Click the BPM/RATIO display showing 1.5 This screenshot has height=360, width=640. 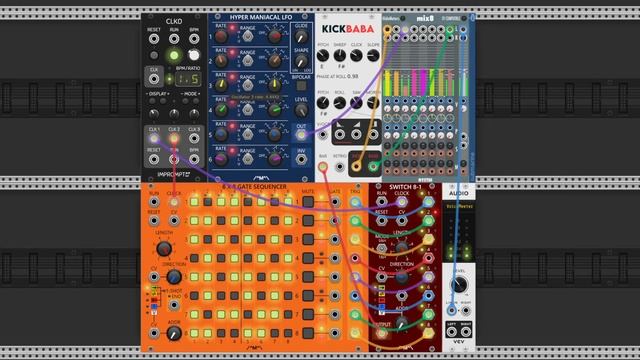pos(188,79)
